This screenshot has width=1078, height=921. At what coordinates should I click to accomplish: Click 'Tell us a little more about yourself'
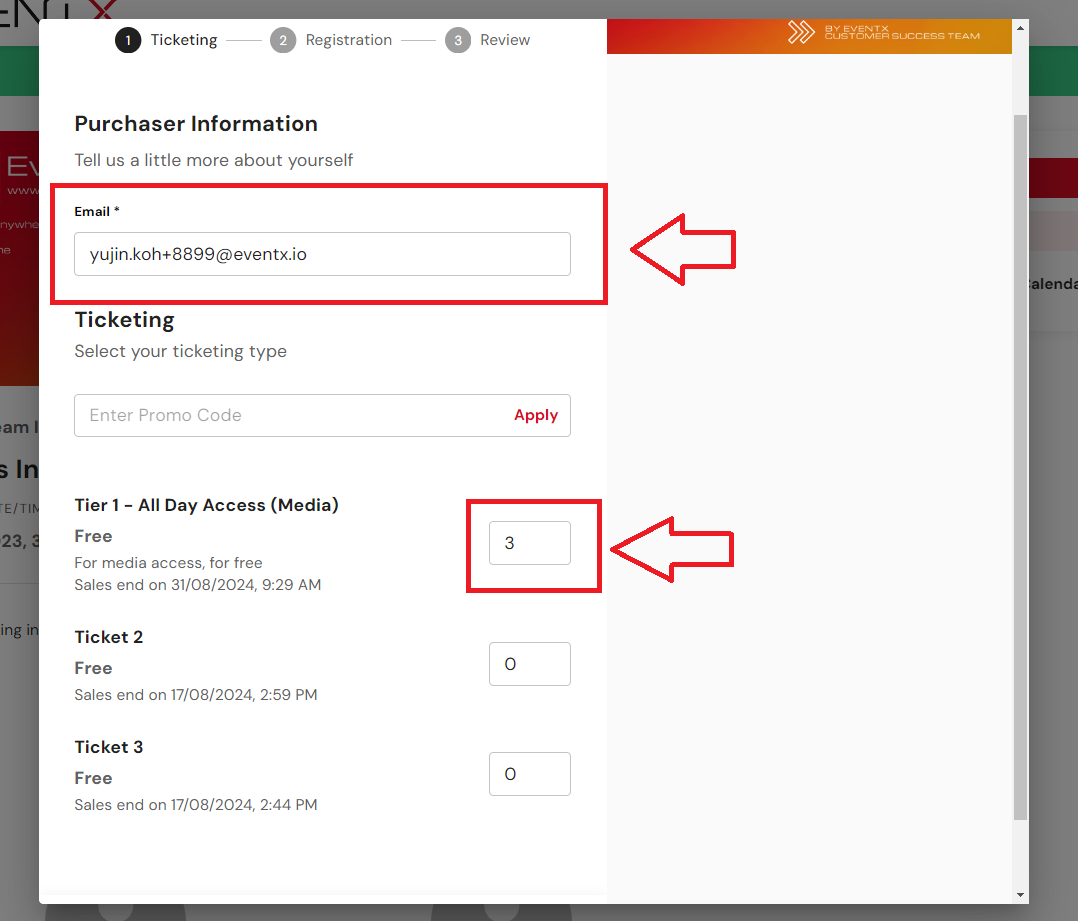pyautogui.click(x=214, y=160)
